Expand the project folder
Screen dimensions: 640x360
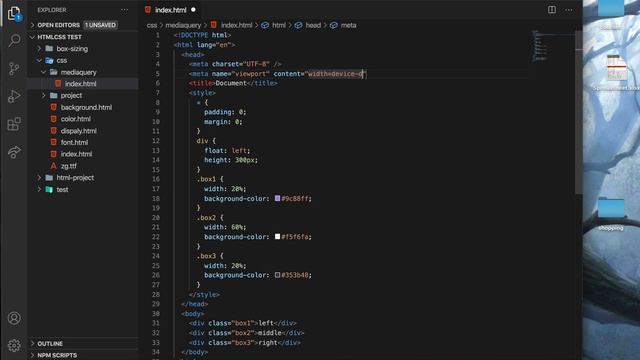click(x=83, y=96)
